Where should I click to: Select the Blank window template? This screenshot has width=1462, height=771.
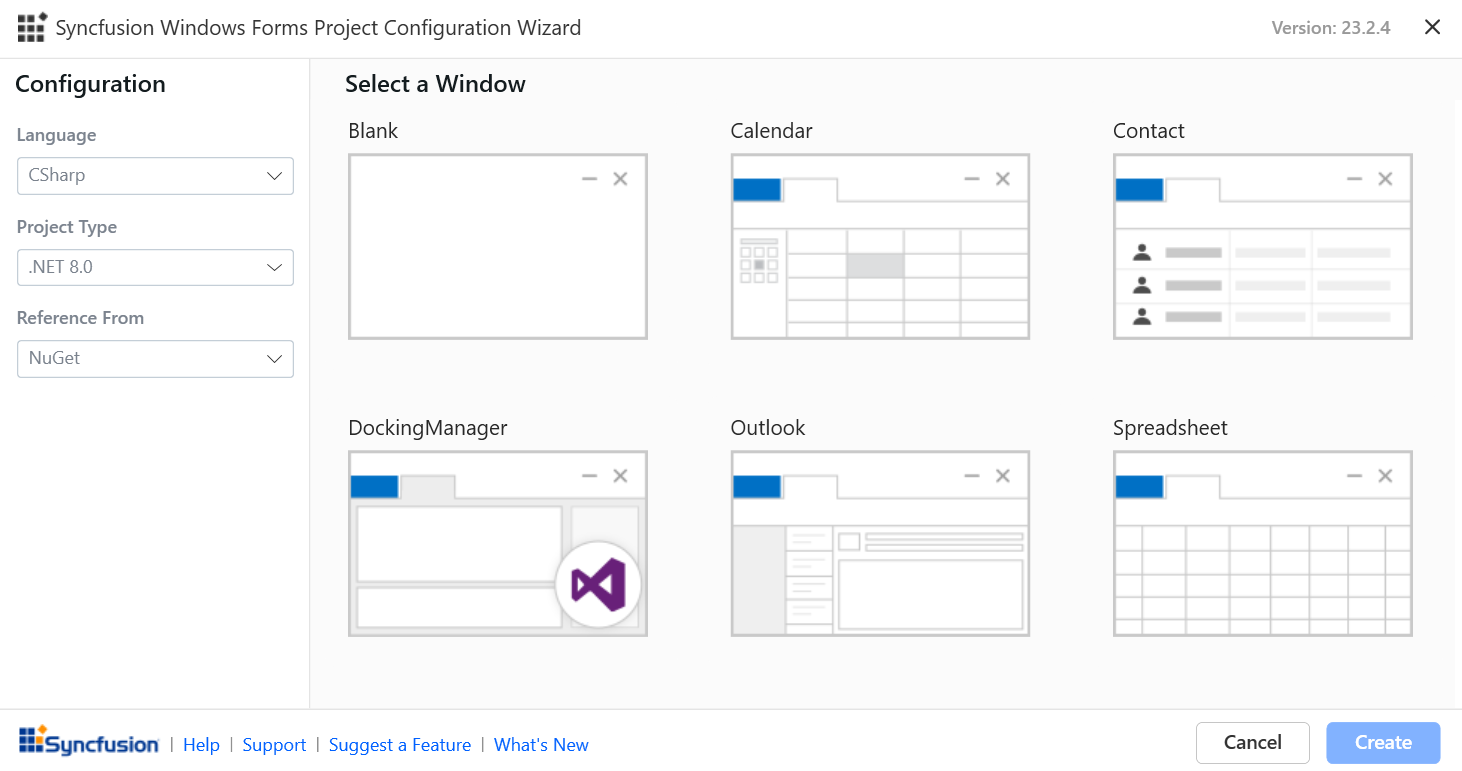click(x=497, y=247)
